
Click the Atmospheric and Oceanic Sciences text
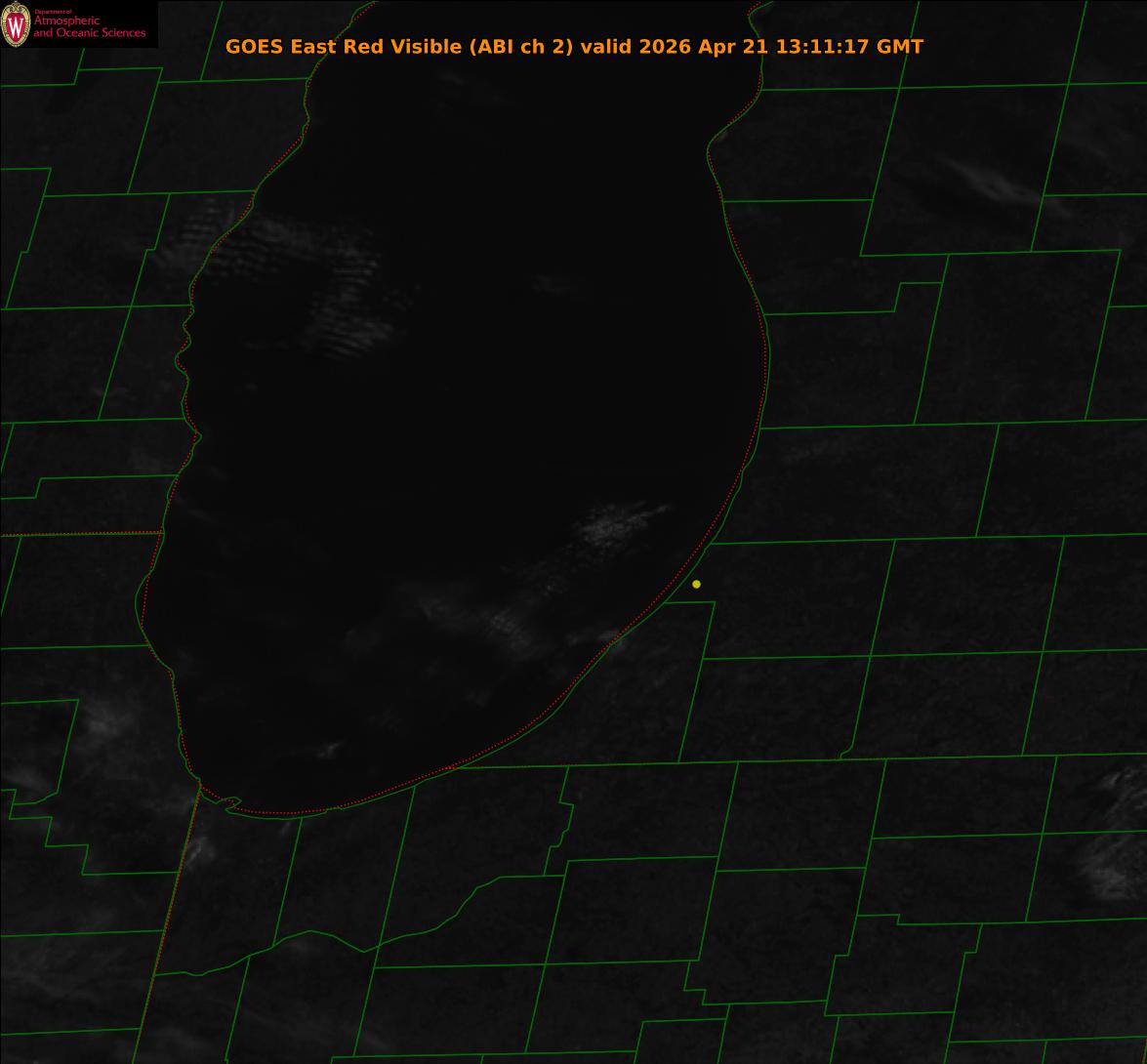point(89,26)
